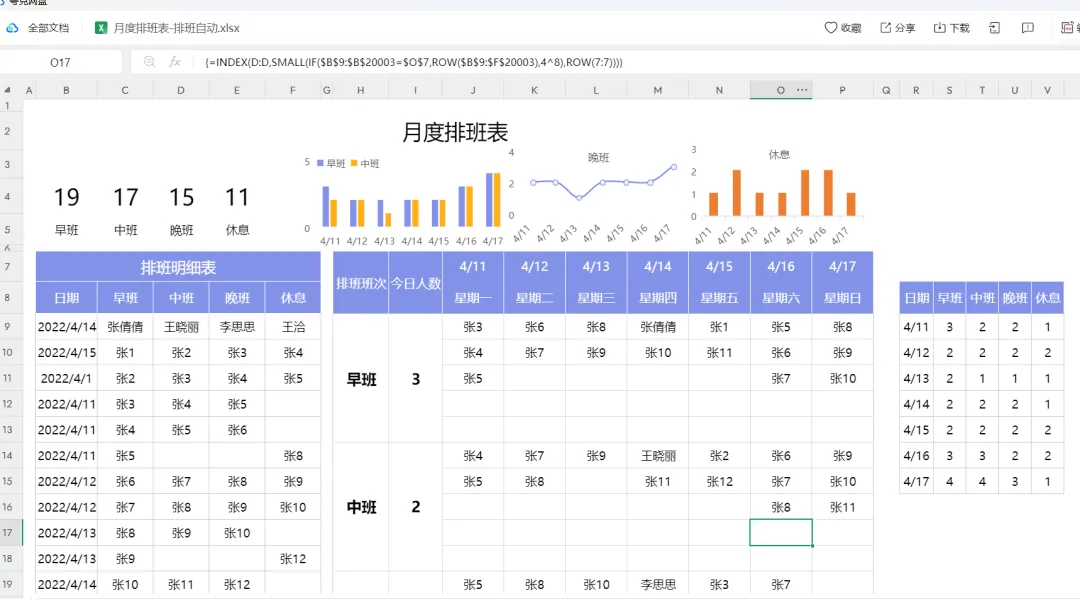The image size is (1080, 599).
Task: Click the cell name box O17
Action: pos(61,62)
